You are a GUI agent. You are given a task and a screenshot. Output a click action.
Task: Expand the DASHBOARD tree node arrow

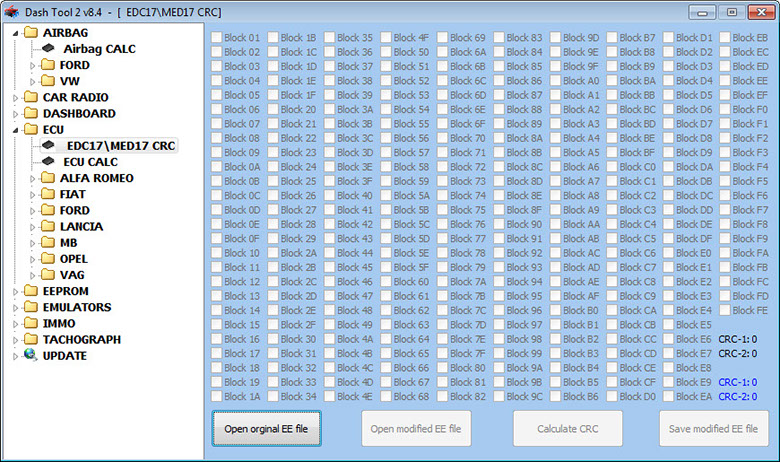pos(14,114)
